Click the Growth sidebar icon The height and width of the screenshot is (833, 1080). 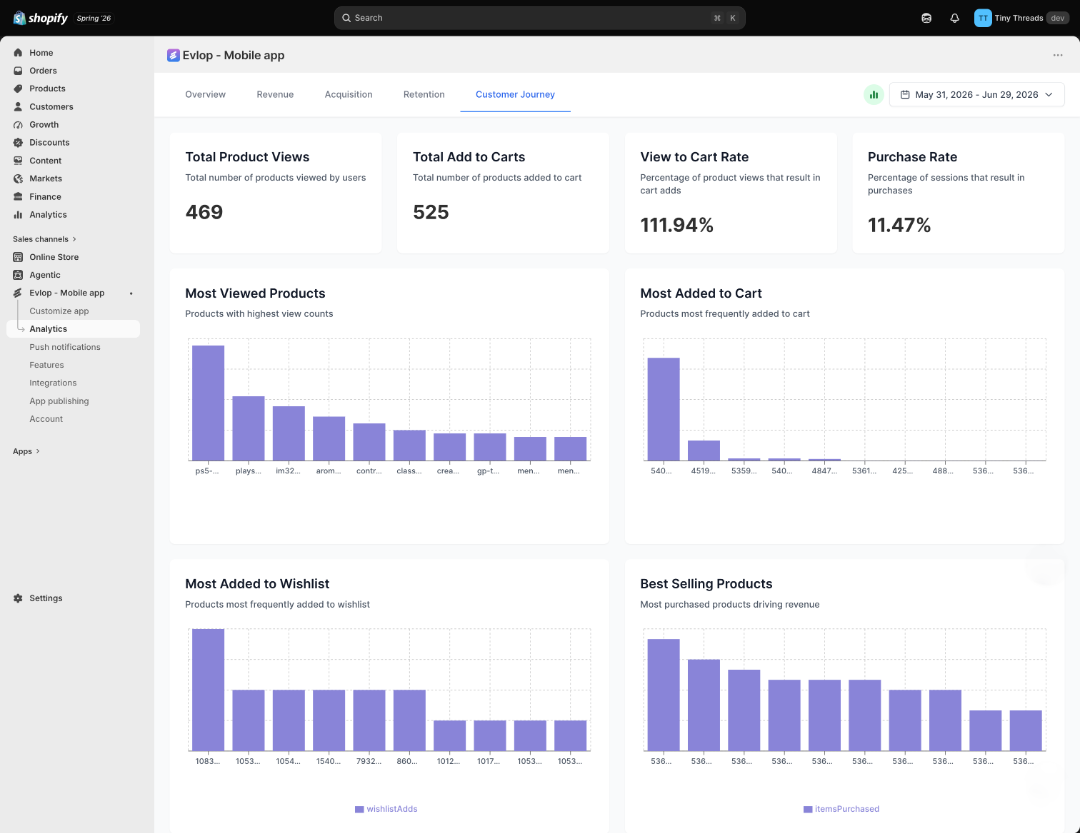[18, 125]
